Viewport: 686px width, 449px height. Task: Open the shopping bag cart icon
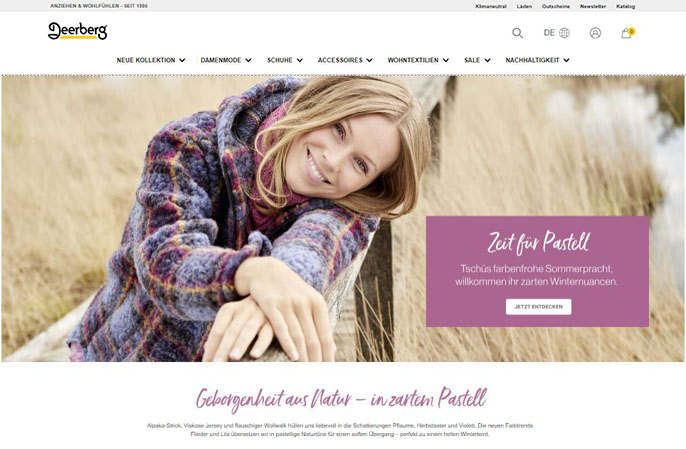point(627,33)
